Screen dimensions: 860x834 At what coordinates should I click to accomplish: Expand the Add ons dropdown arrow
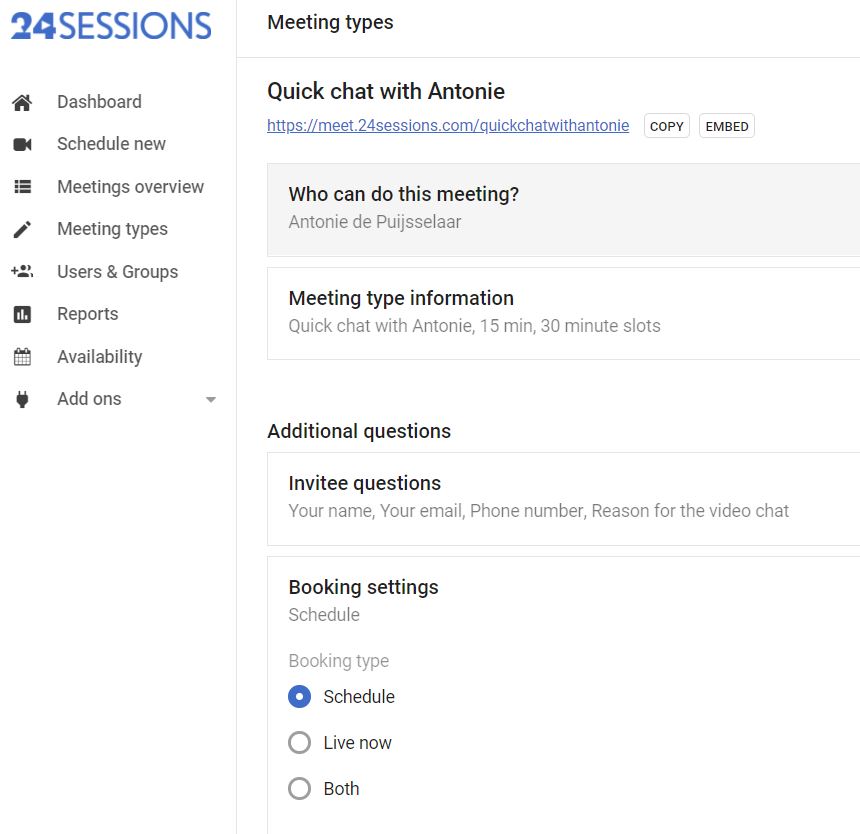210,400
